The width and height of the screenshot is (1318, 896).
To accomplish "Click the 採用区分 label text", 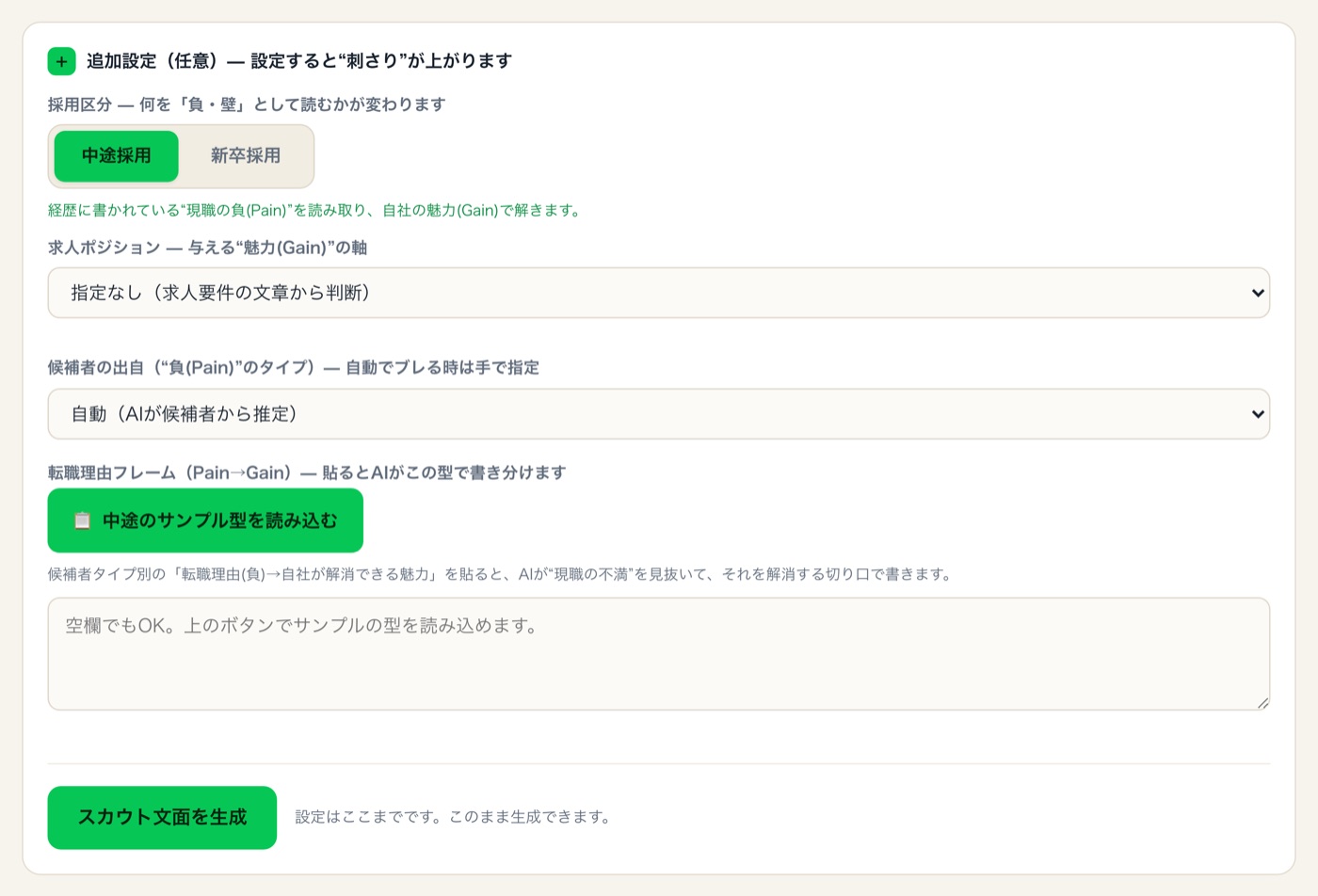I will (x=247, y=104).
